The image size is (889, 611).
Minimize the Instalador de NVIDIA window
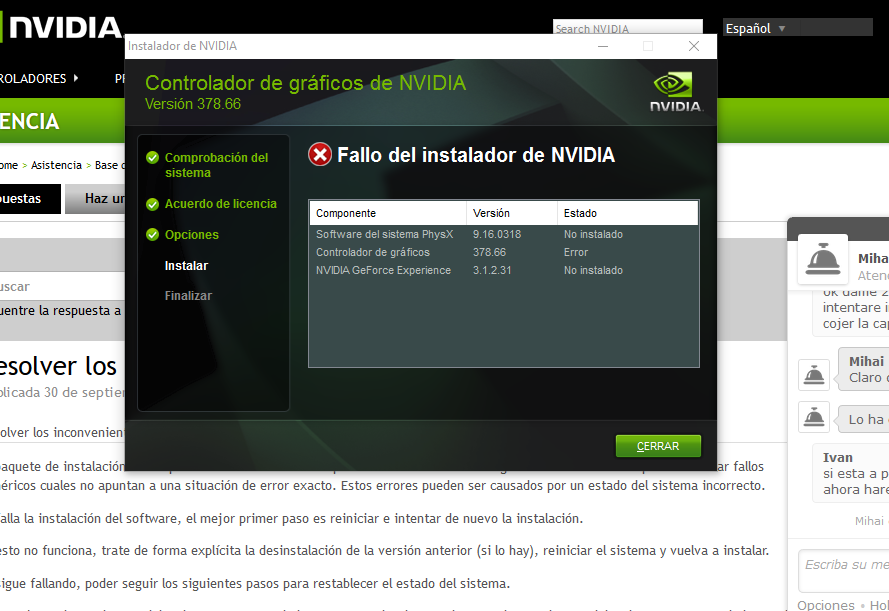pos(603,46)
